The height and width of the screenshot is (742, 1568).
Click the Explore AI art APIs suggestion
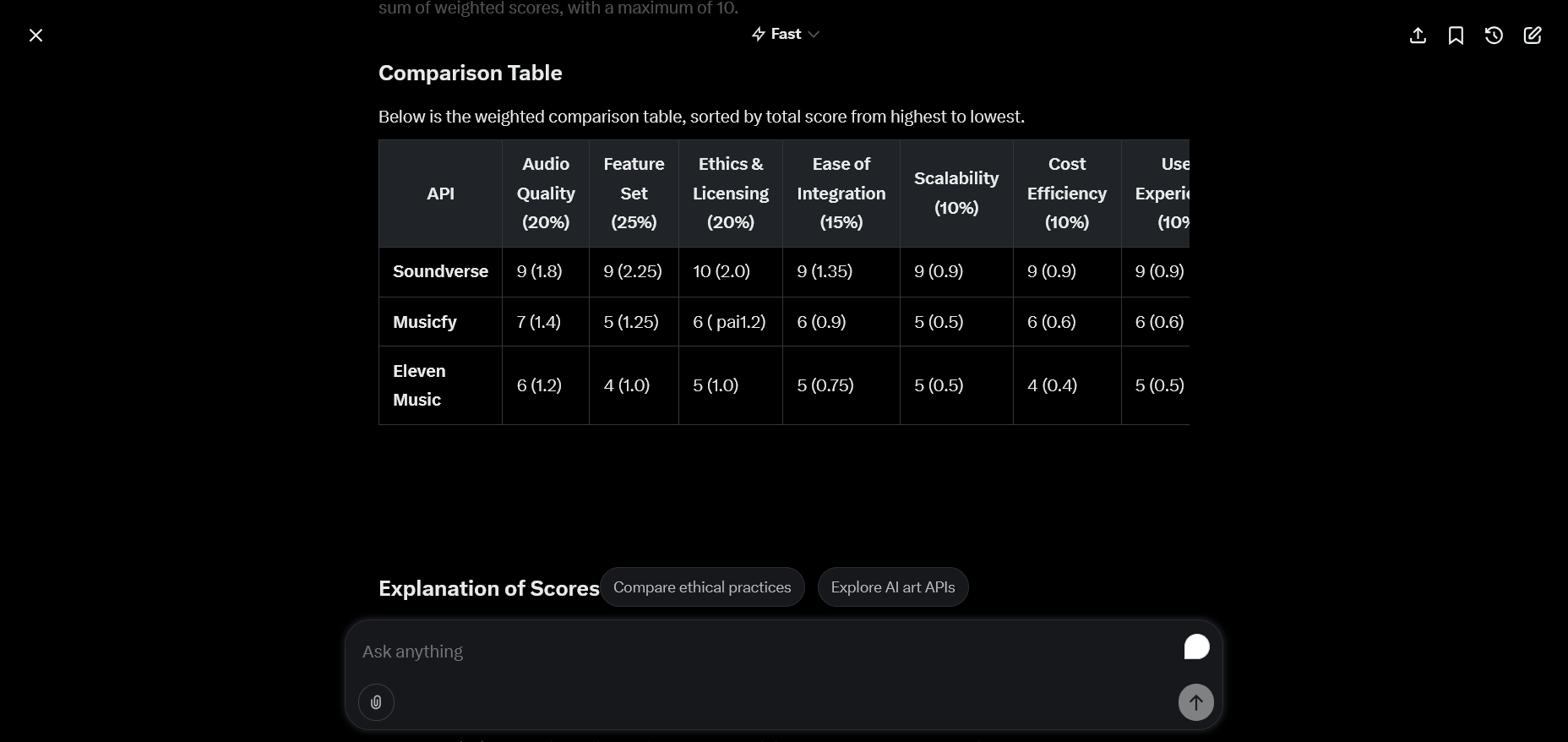(x=893, y=587)
